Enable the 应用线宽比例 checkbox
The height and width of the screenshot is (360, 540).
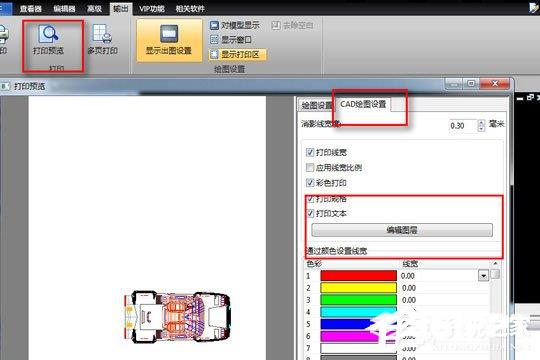310,167
